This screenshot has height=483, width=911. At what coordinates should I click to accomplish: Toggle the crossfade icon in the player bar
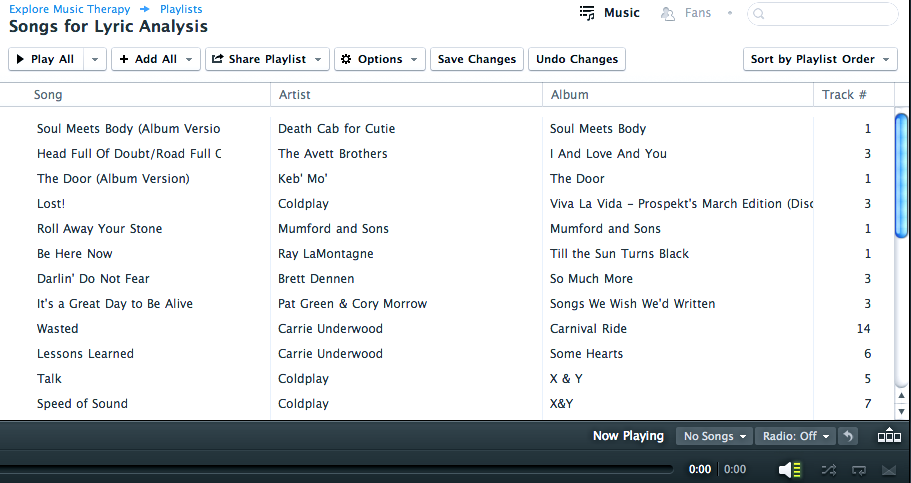coord(889,470)
